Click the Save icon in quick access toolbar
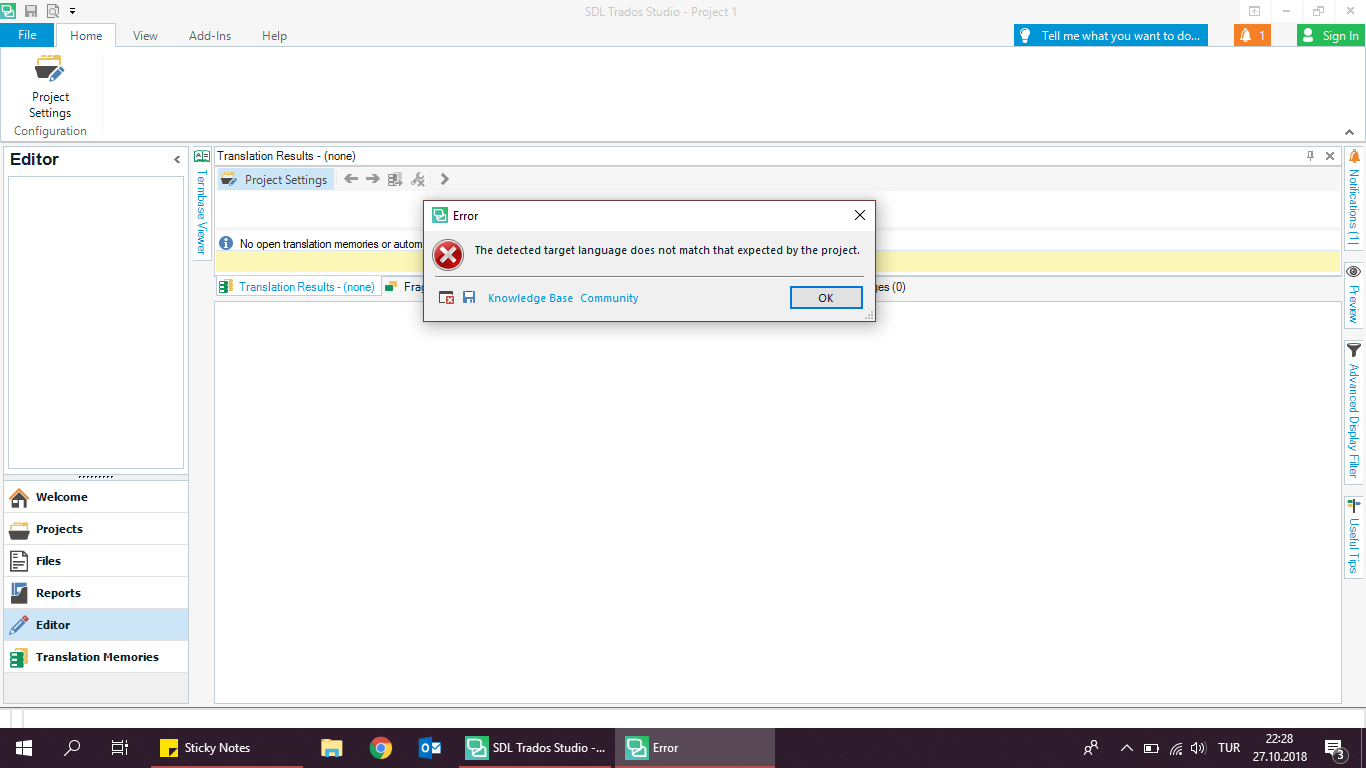This screenshot has height=768, width=1366. point(30,11)
